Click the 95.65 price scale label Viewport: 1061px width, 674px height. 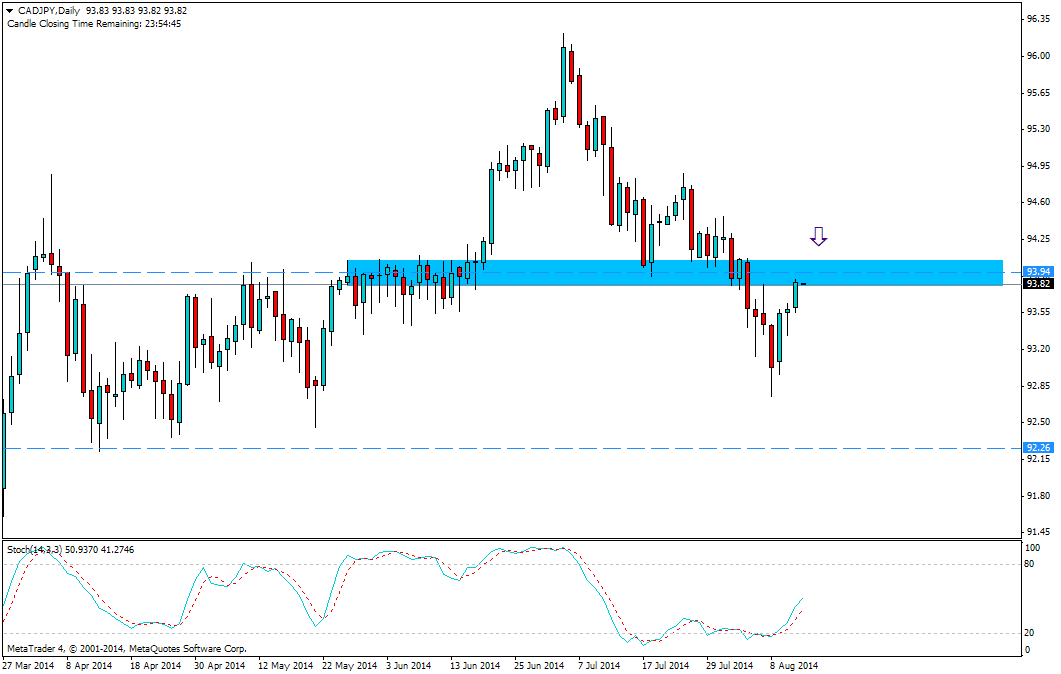tap(1039, 93)
